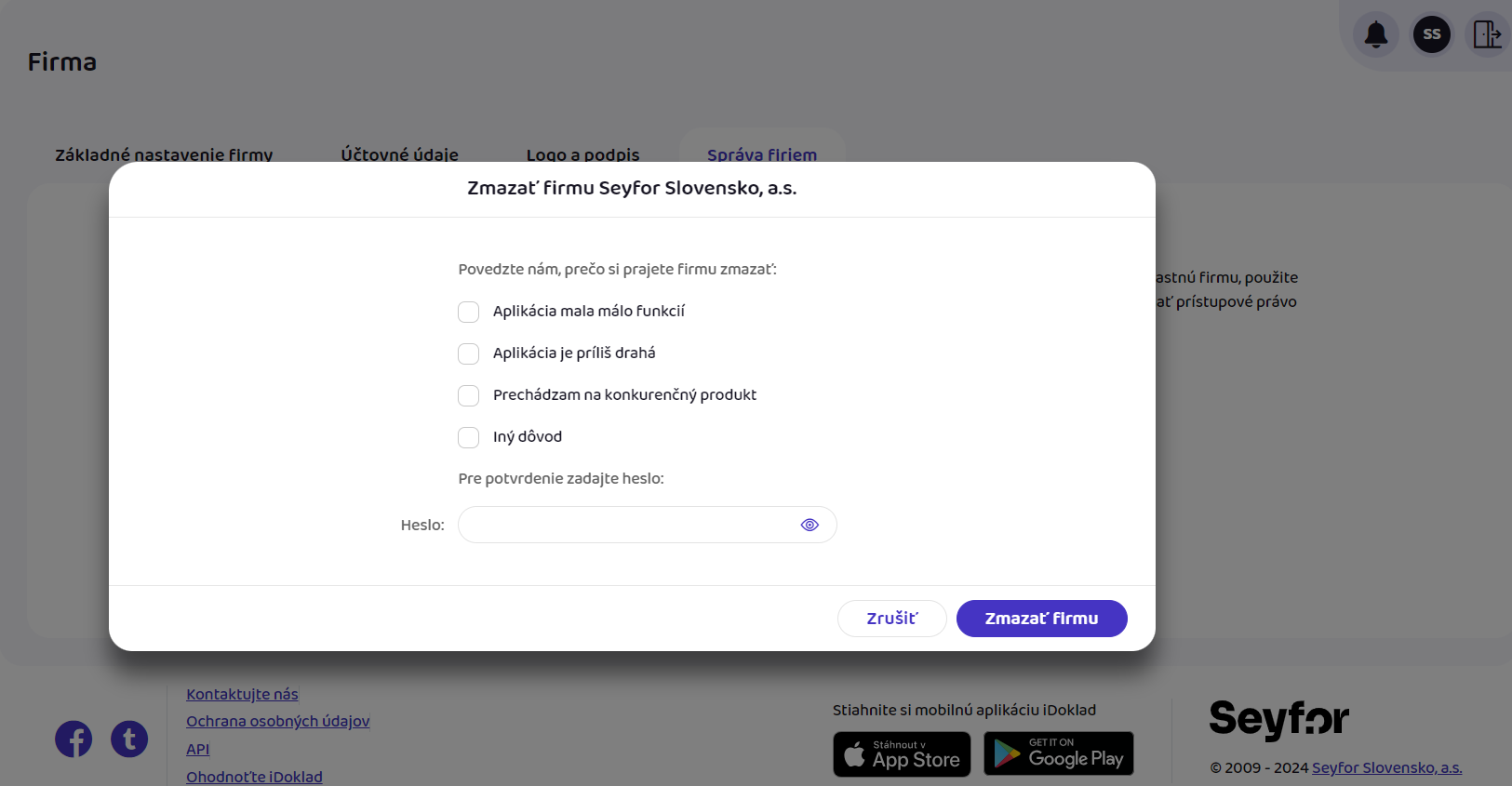Open the "Kontaktujte nás" footer link
This screenshot has width=1512, height=786.
tap(242, 694)
